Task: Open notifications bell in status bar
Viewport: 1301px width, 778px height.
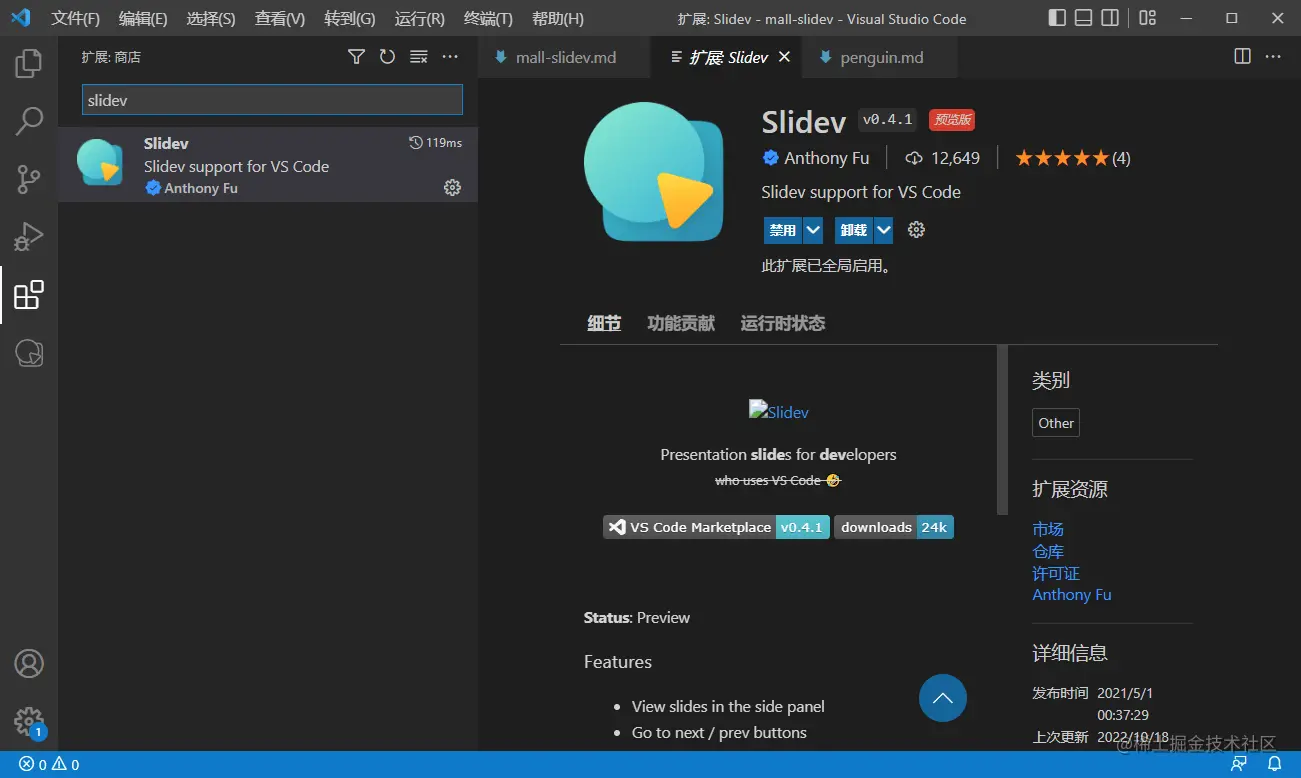Action: click(x=1275, y=765)
